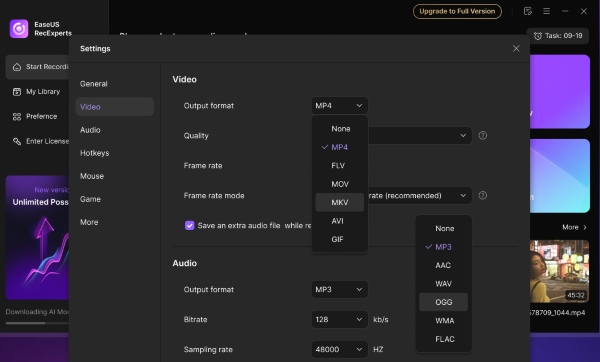This screenshot has height=362, width=600.
Task: Open Preference in sidebar
Action: pos(38,117)
